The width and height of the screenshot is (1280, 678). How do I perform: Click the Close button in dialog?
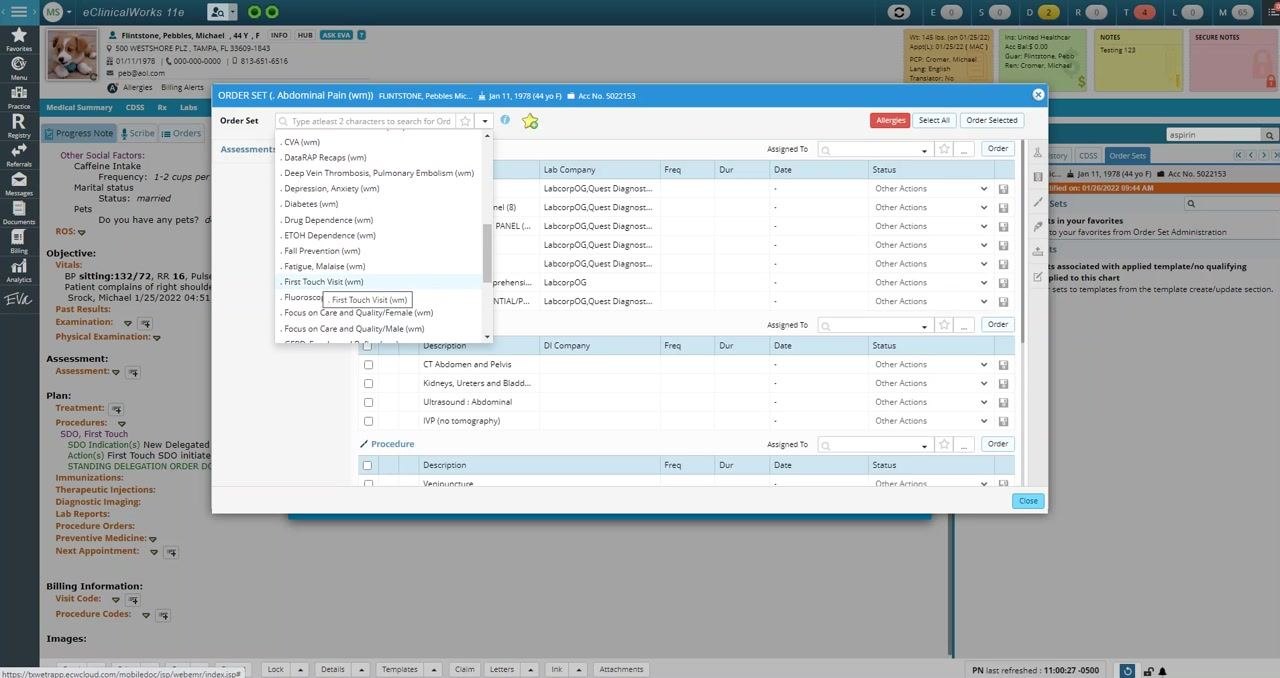tap(1028, 501)
